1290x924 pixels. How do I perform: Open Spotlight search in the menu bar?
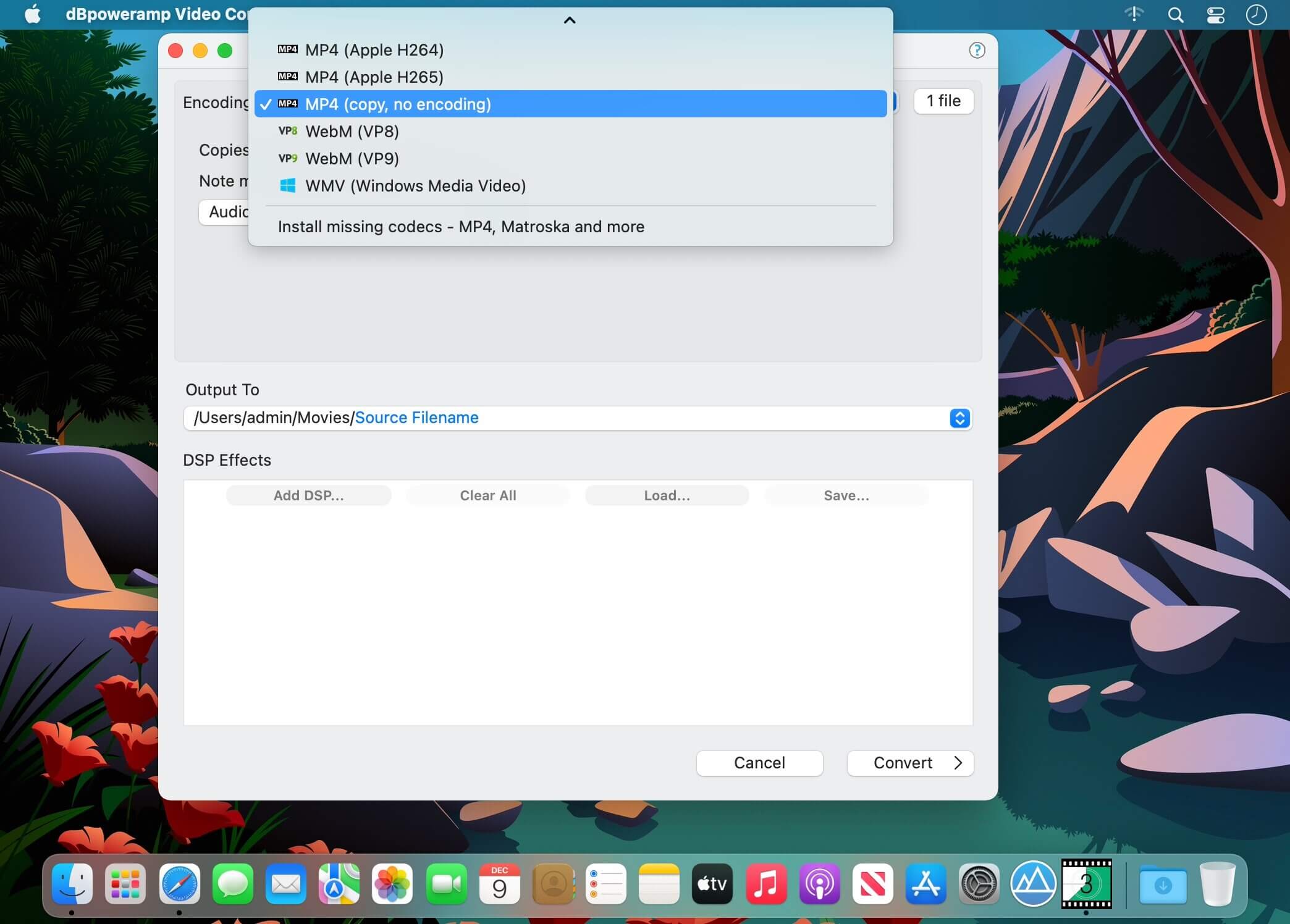click(x=1175, y=15)
